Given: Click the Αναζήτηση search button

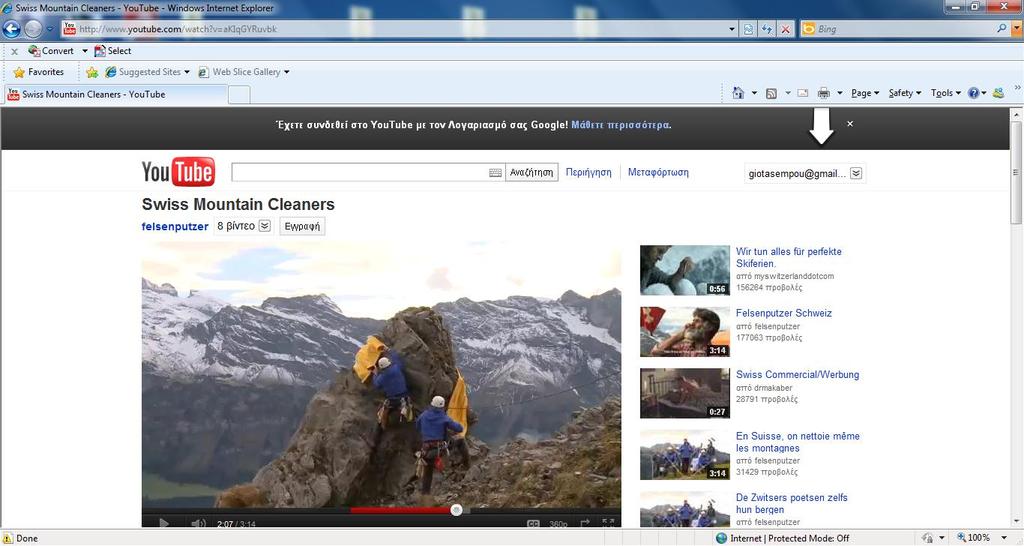Looking at the screenshot, I should point(532,172).
